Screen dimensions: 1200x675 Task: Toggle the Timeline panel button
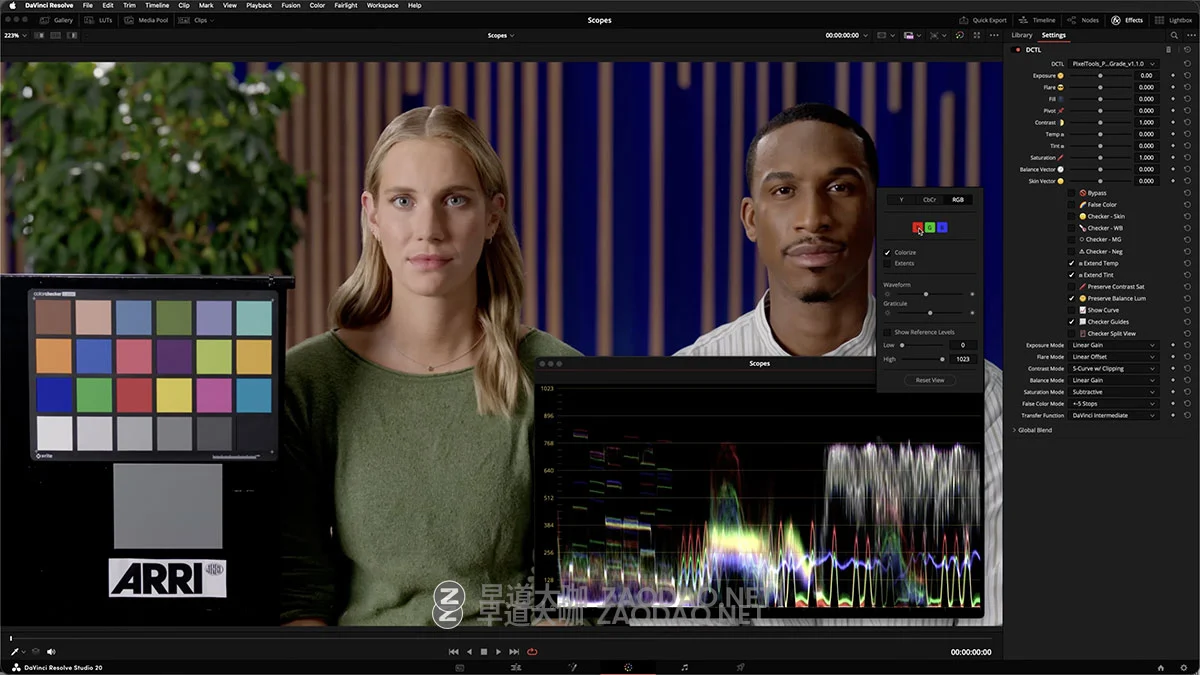1037,20
